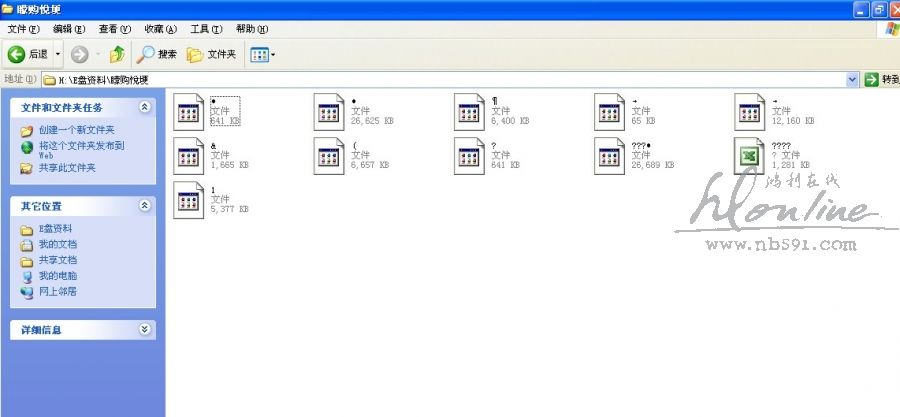
Task: Open the Search (搜索) tool
Action: [x=156, y=54]
